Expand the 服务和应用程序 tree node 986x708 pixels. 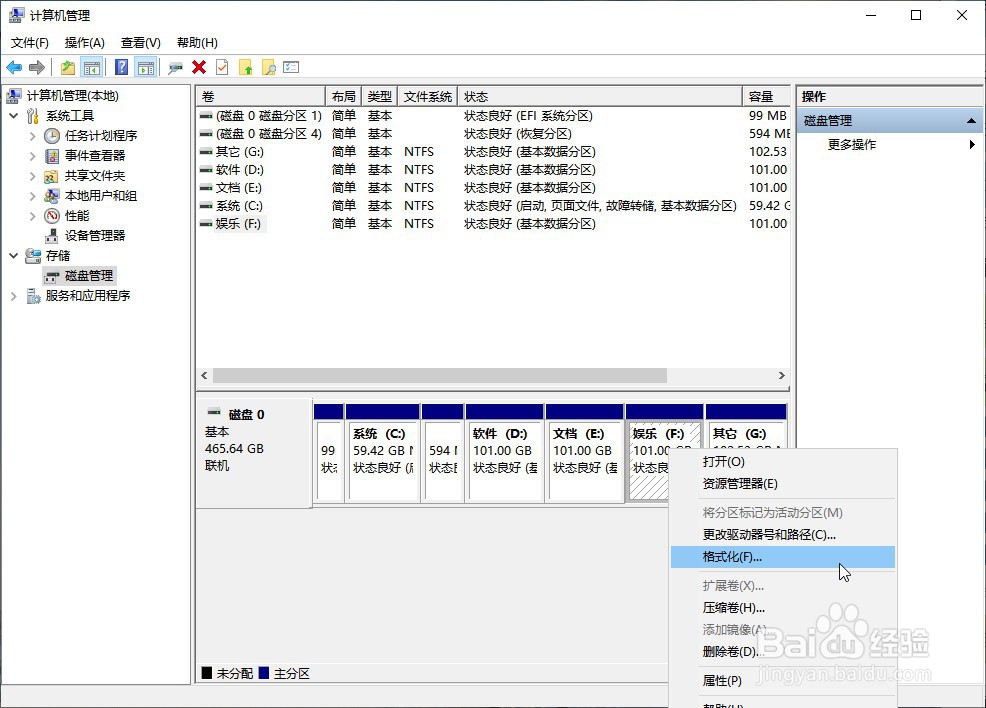14,295
